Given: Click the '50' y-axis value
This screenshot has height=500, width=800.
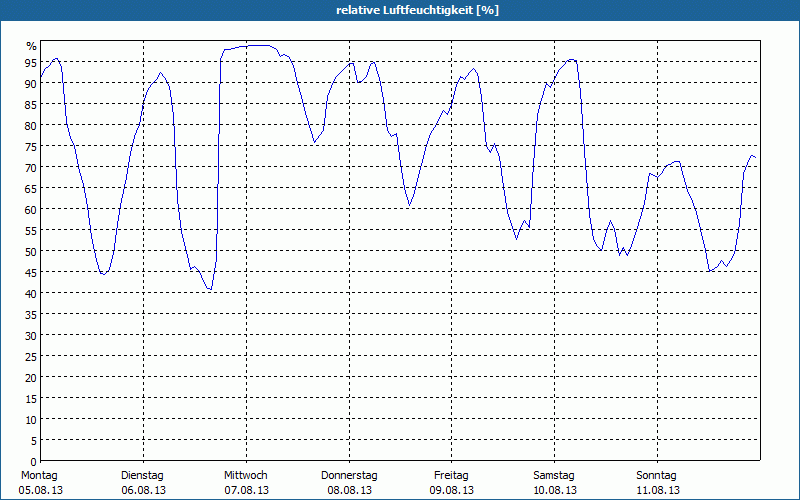Looking at the screenshot, I should pos(31,252).
